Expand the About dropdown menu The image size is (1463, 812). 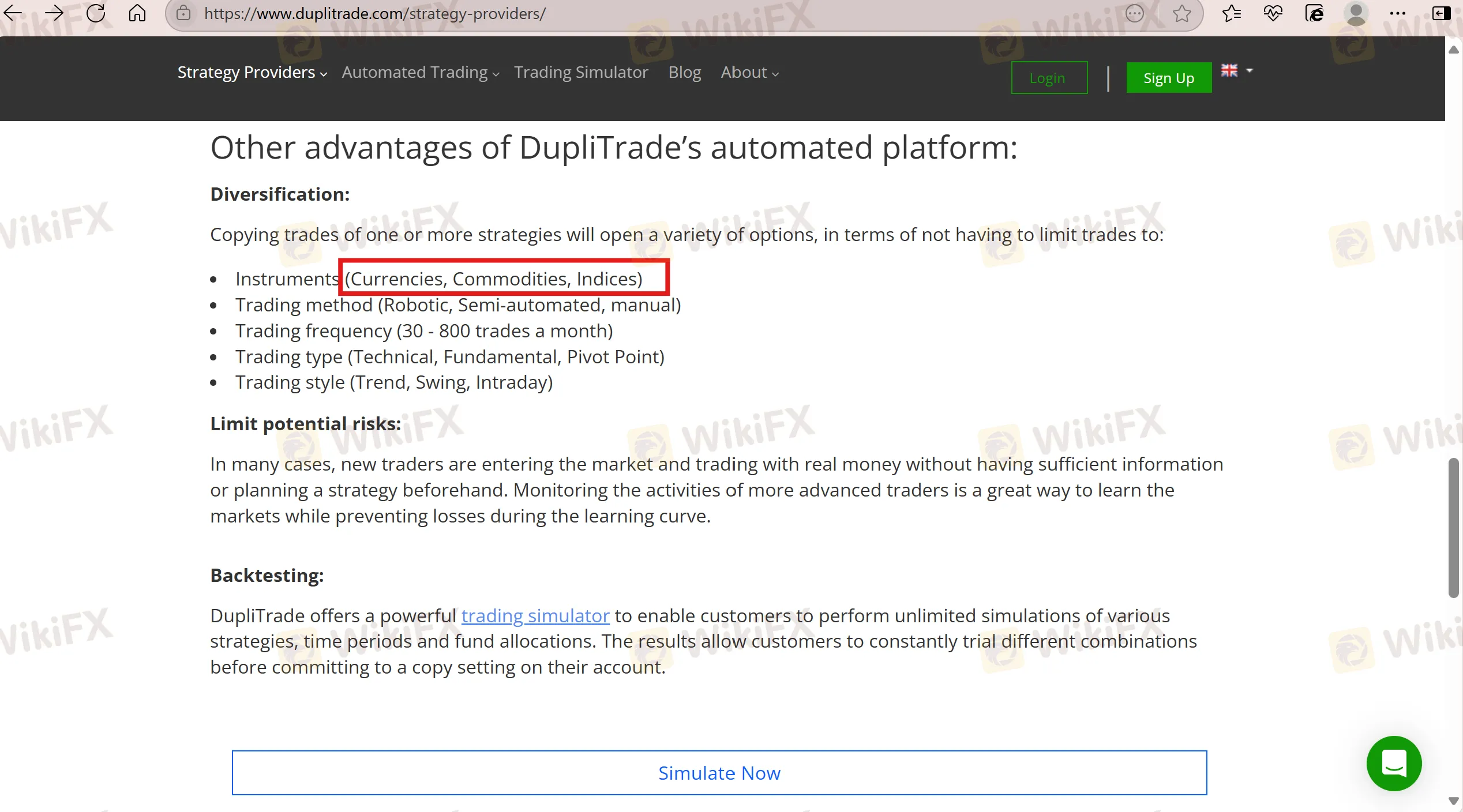pos(749,73)
